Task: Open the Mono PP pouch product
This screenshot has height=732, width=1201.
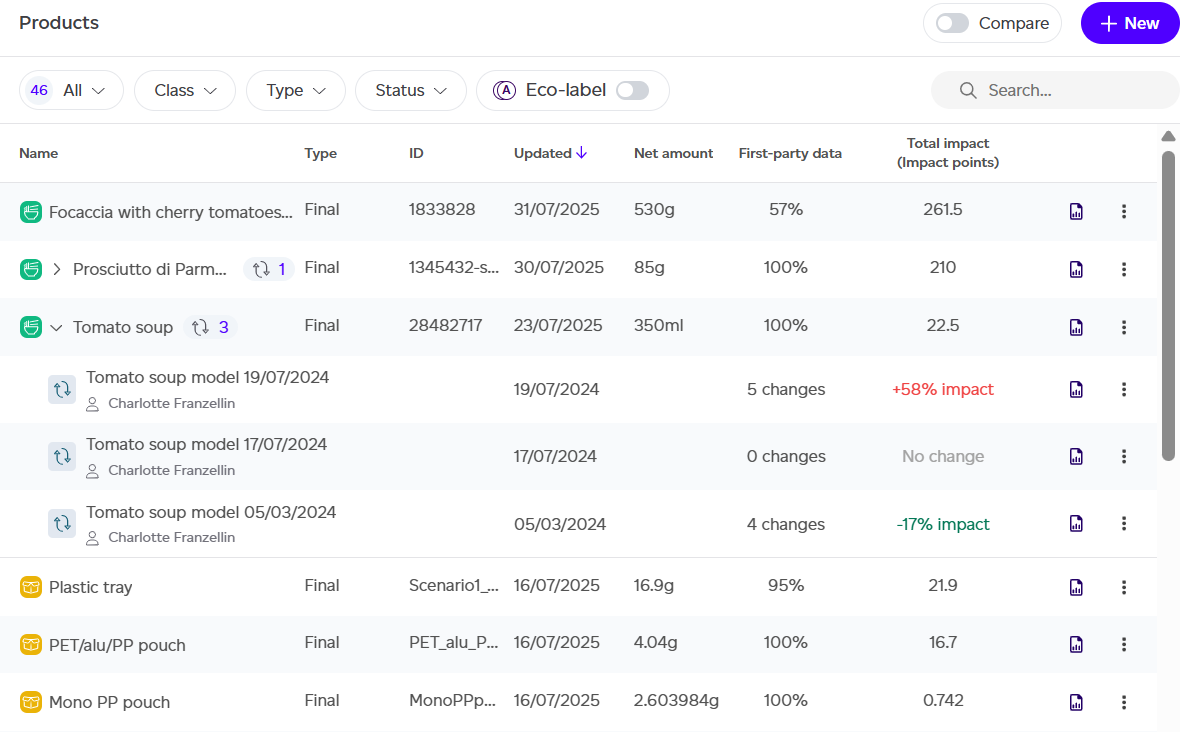Action: 109,702
